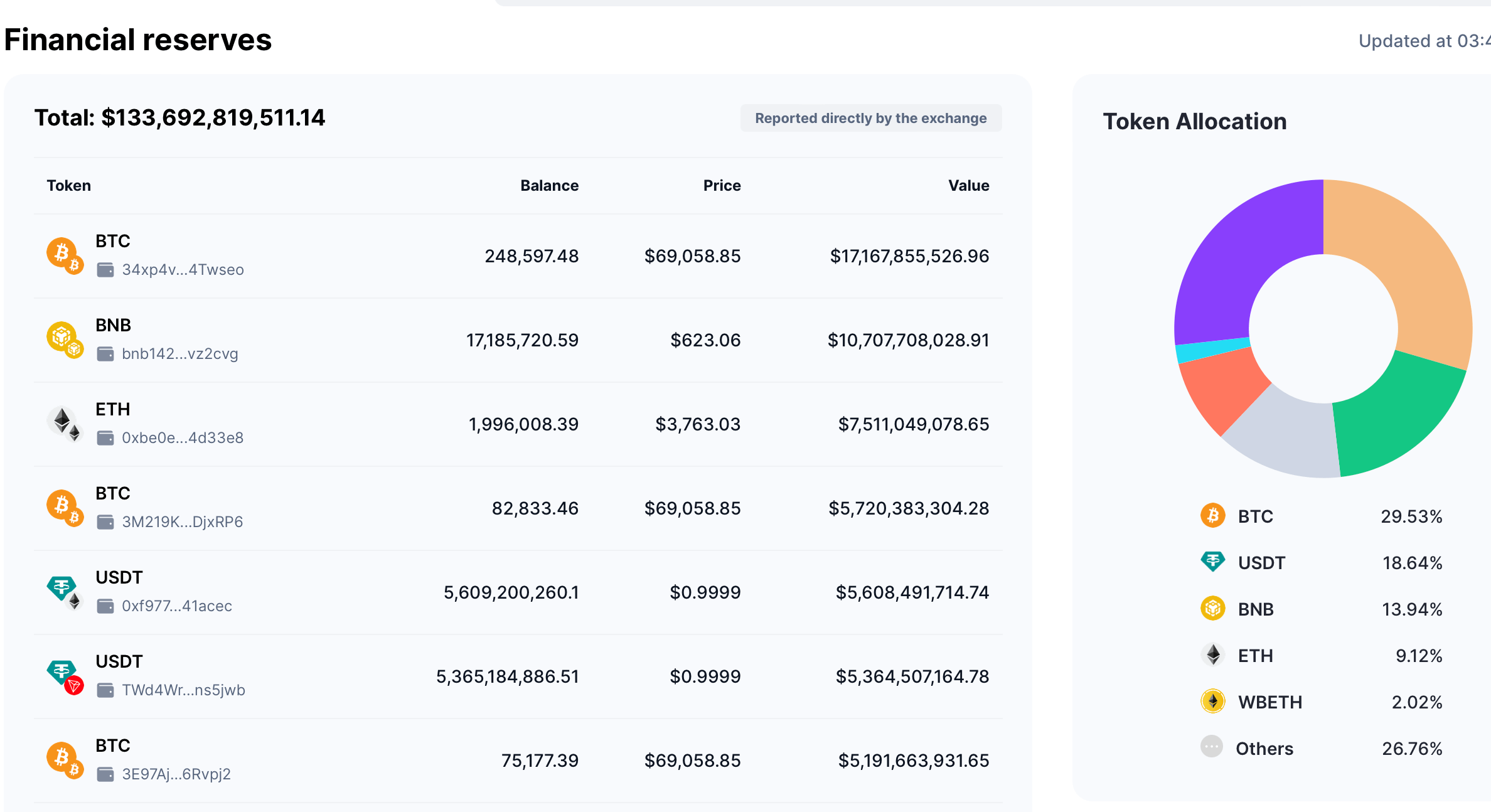Click 'Reported directly by the exchange' badge
Viewport: 1491px width, 812px height.
871,118
